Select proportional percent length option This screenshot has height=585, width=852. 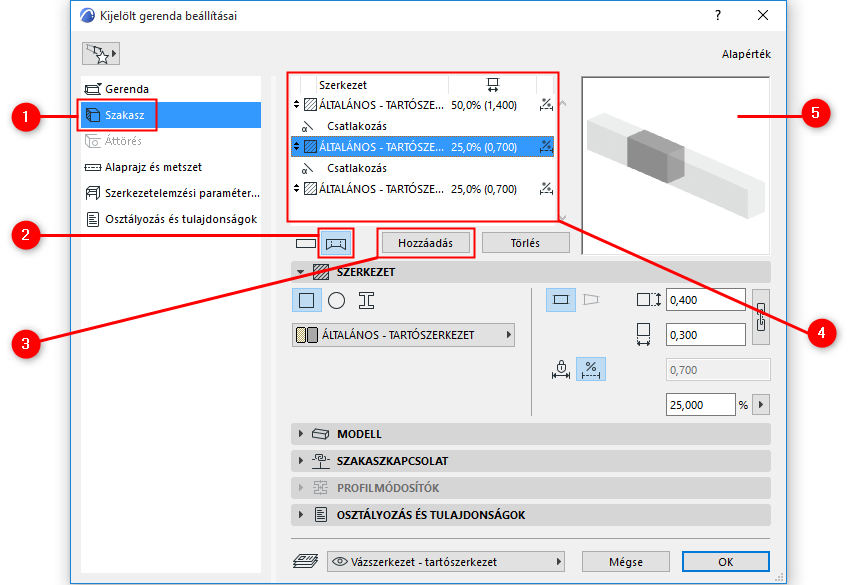click(591, 369)
